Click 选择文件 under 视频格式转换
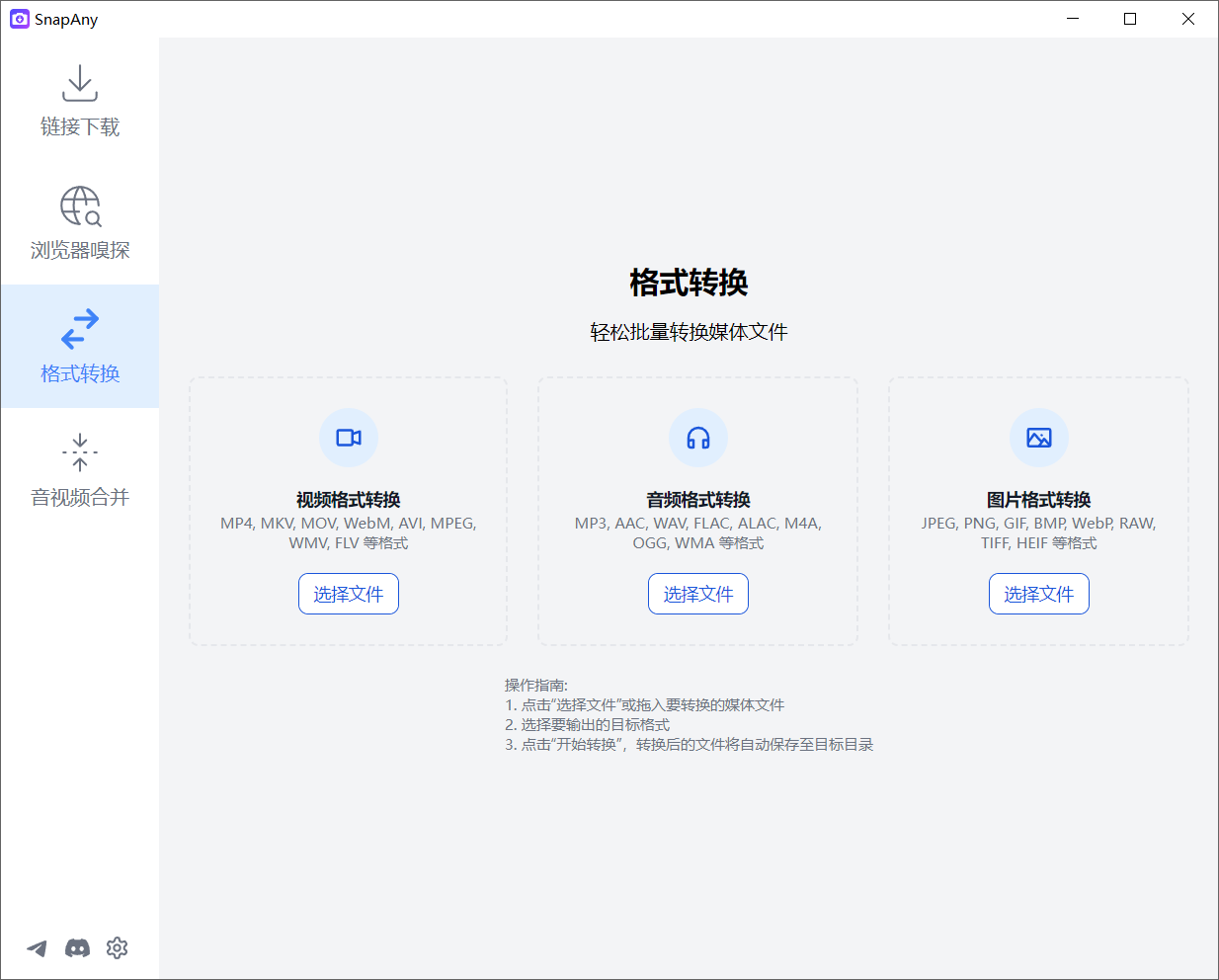 pos(348,594)
